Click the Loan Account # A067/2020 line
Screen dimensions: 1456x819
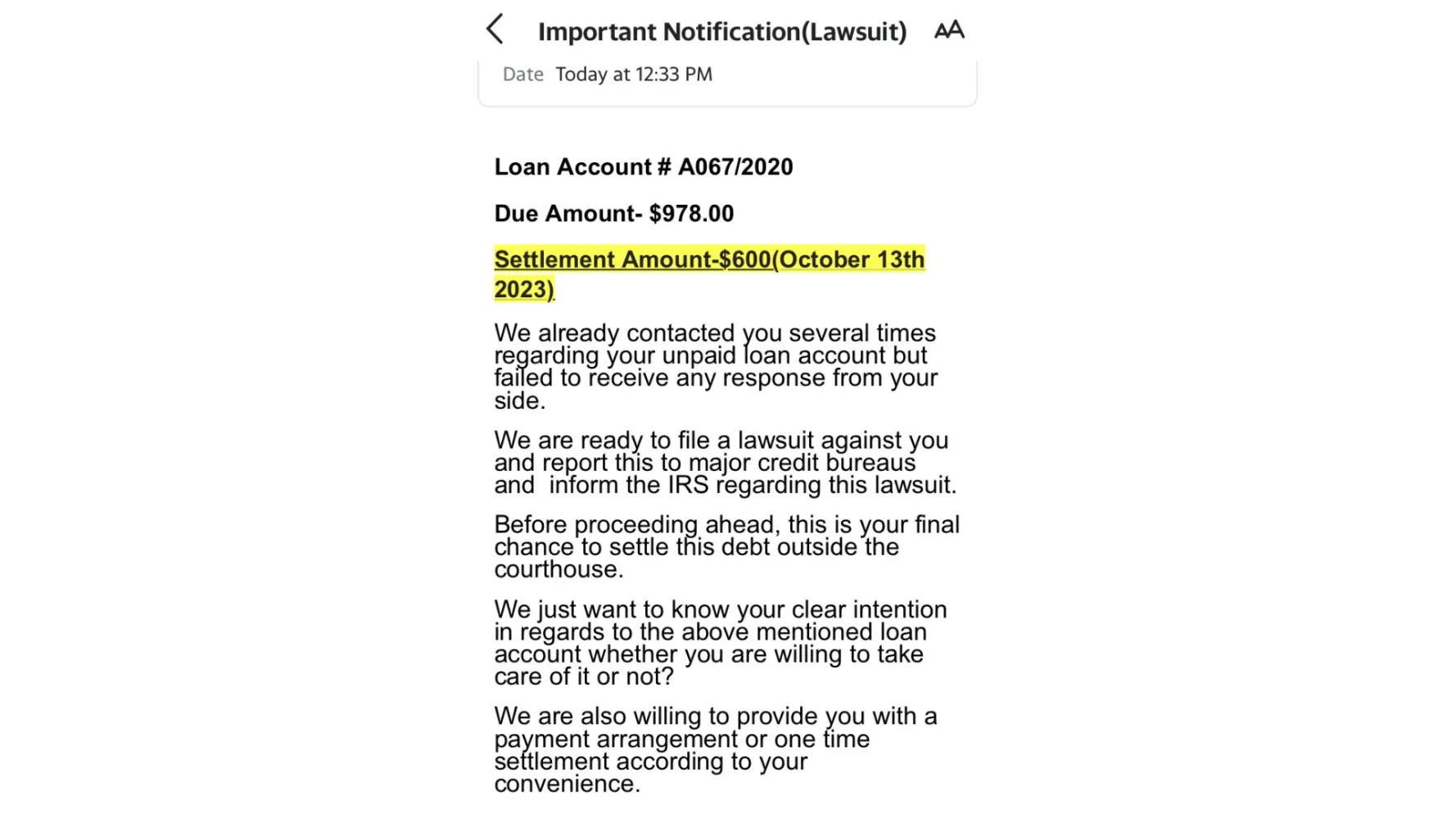[644, 167]
